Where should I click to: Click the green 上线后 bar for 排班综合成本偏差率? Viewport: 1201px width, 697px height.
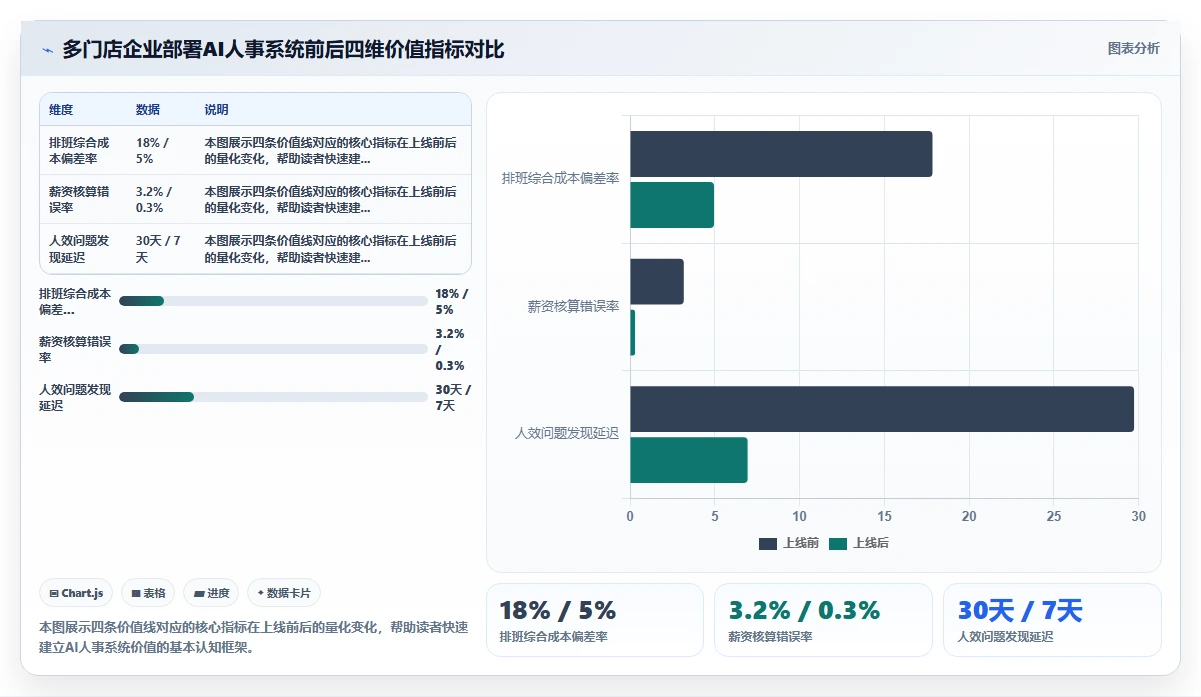[672, 205]
